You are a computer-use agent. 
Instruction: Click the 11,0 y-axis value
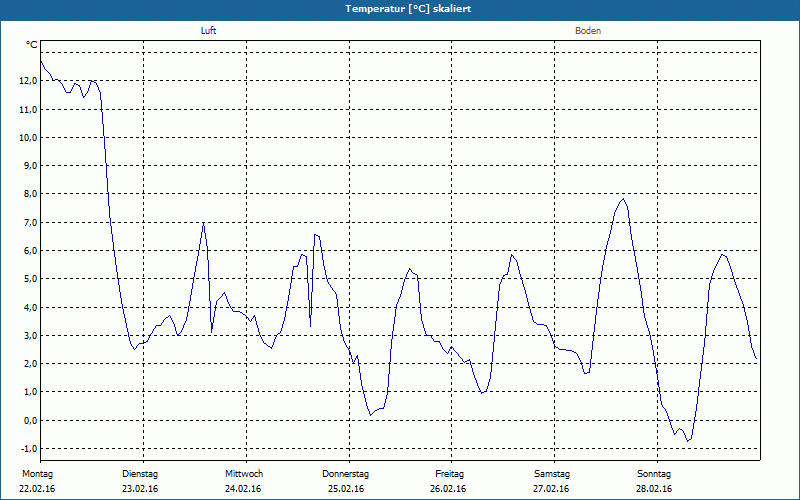(28, 109)
